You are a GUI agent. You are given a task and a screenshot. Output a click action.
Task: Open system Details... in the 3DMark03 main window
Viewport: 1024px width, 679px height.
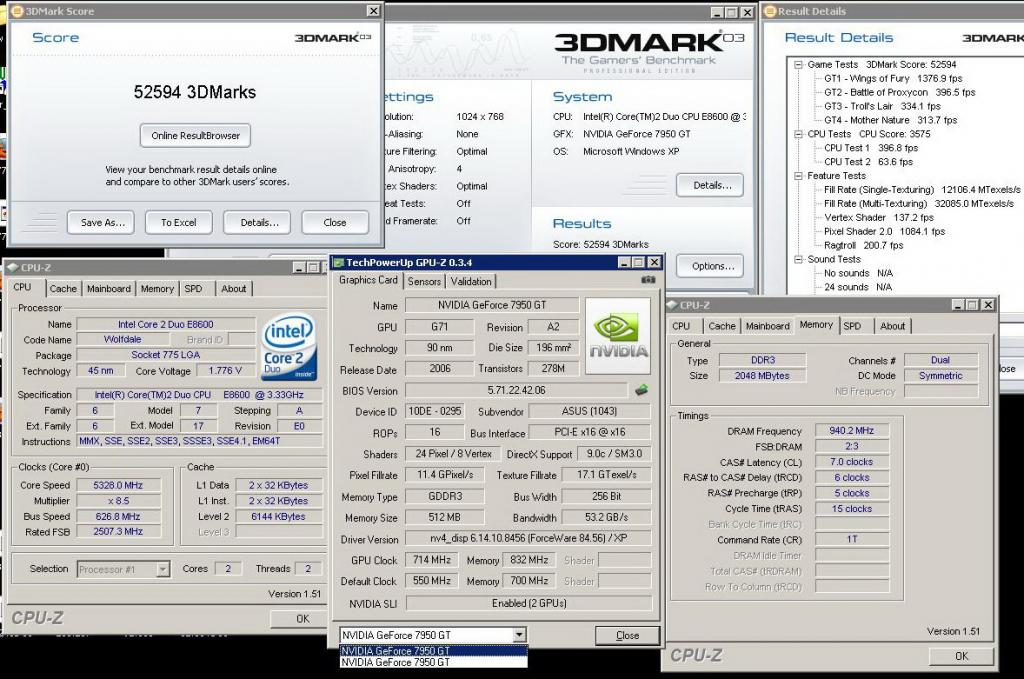click(x=712, y=185)
